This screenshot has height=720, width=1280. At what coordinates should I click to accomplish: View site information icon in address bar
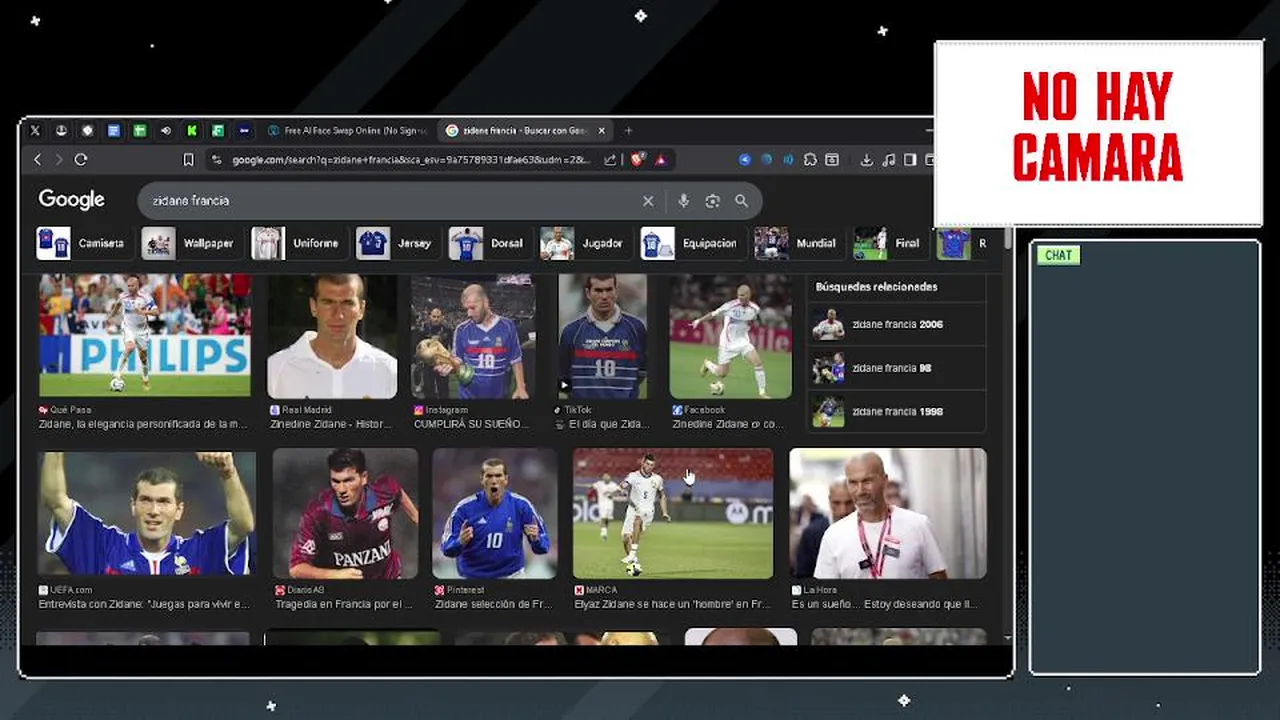coord(216,160)
